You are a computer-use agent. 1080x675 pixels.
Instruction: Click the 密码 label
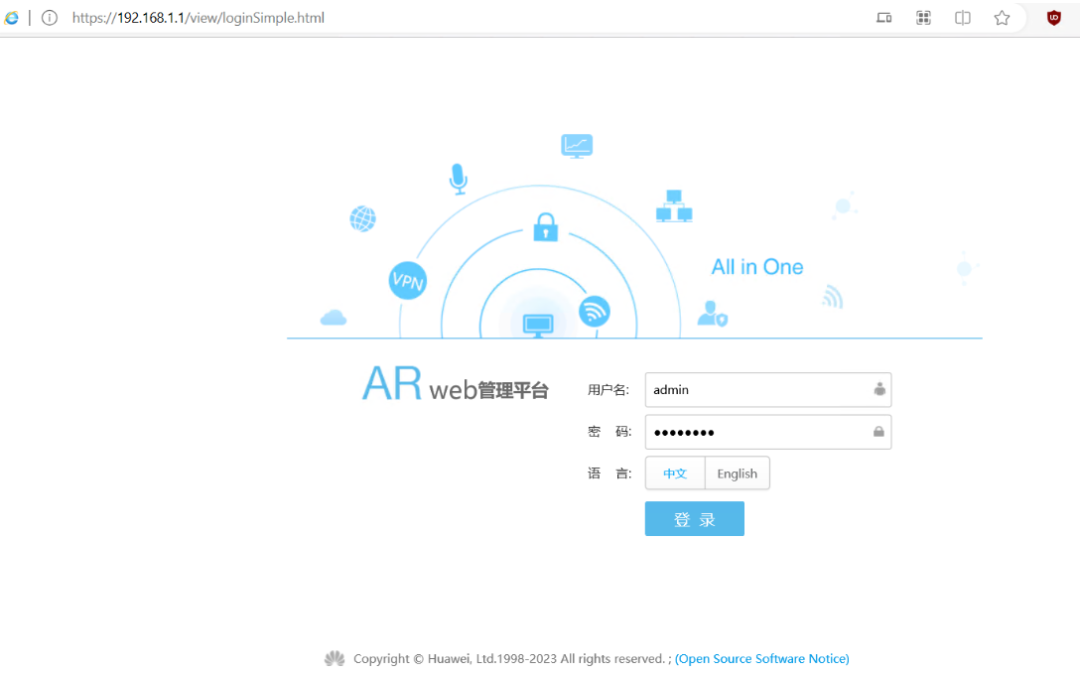coord(609,432)
